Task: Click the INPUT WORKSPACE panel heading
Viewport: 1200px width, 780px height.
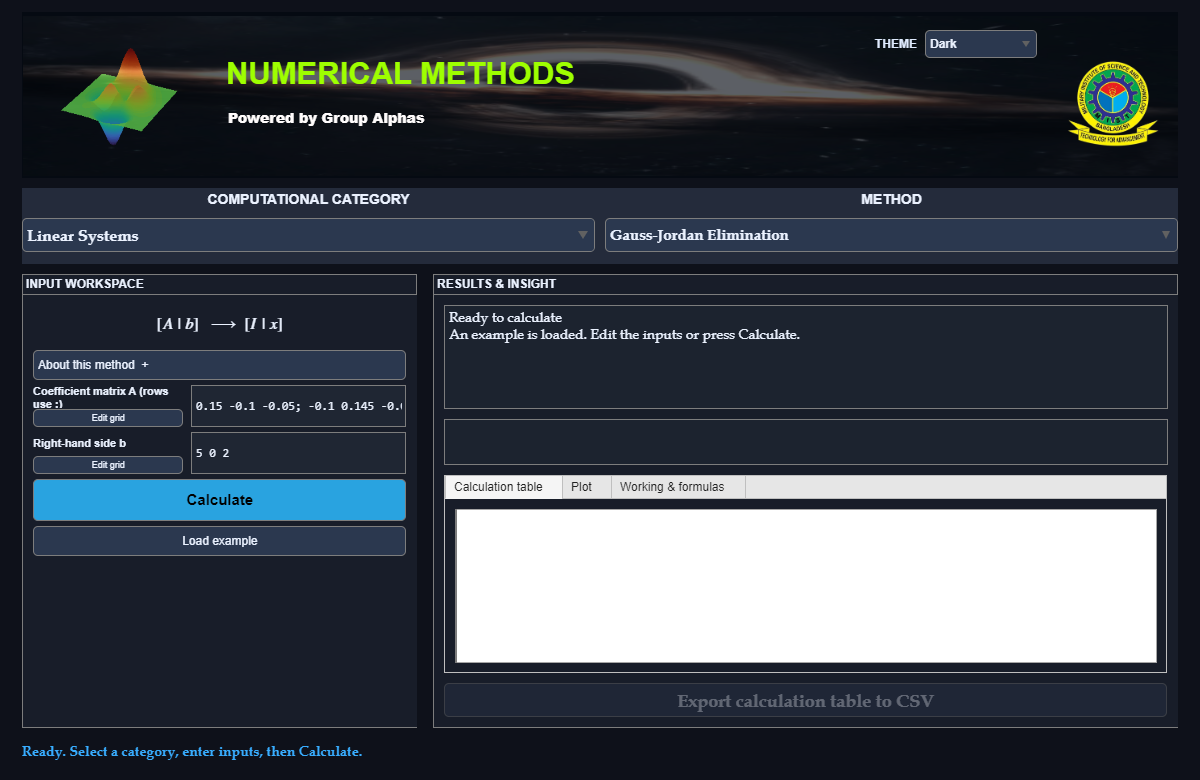Action: pos(84,284)
